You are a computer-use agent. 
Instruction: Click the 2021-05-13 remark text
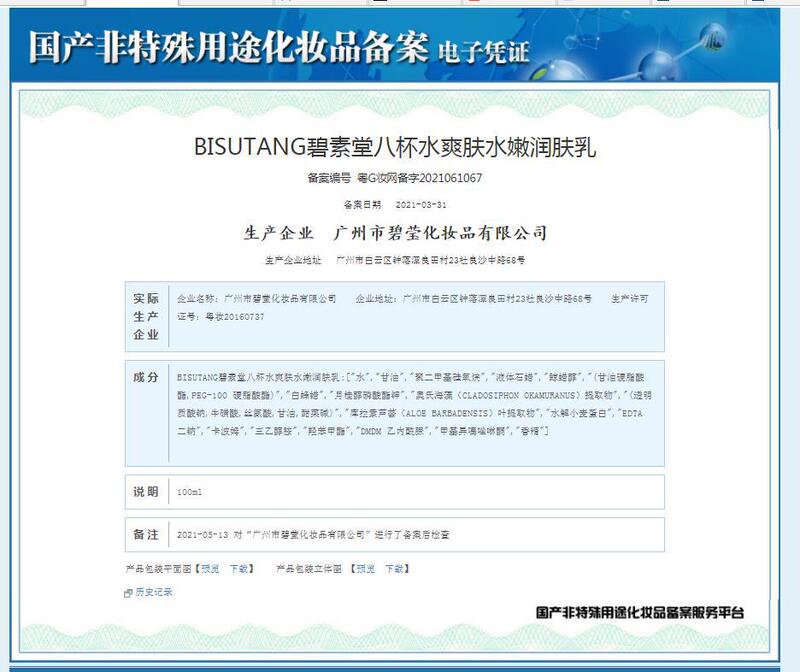pos(313,535)
